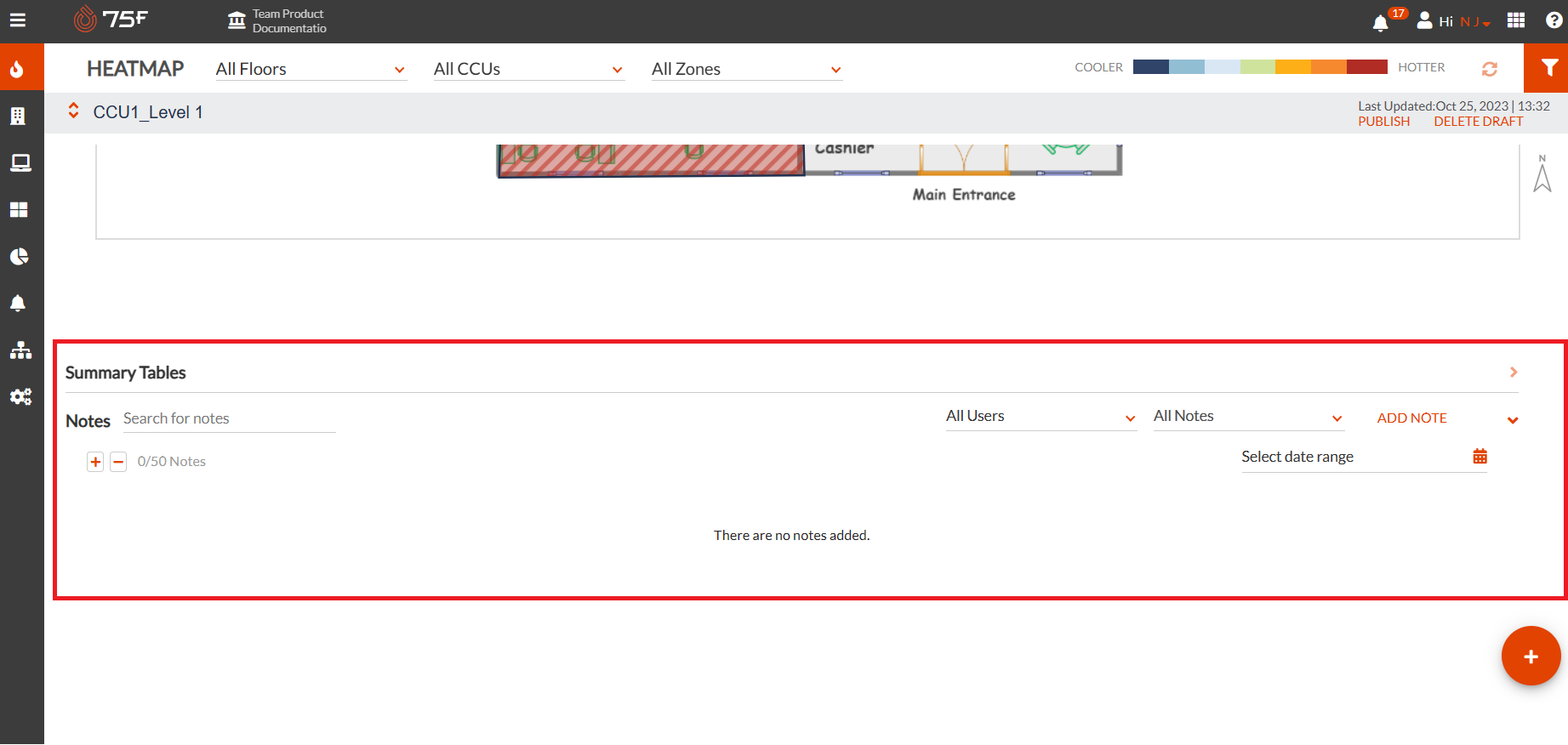Click the ADD NOTE button

tap(1411, 418)
